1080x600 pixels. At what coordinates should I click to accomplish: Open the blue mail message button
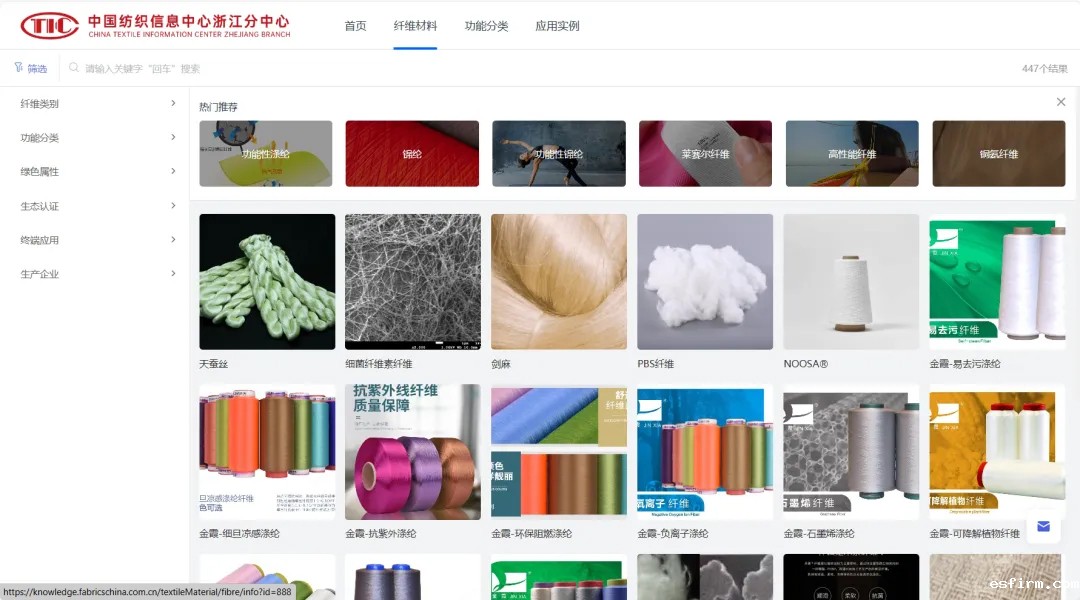click(1043, 526)
